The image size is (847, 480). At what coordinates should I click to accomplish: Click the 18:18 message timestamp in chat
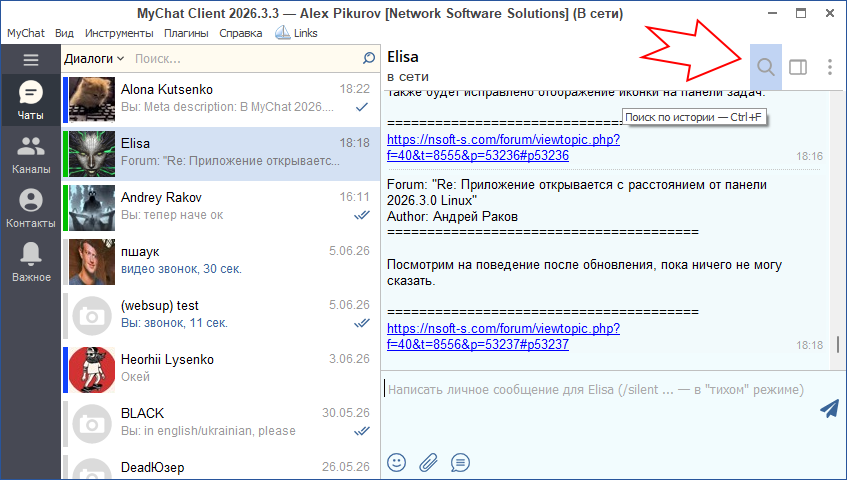click(809, 345)
